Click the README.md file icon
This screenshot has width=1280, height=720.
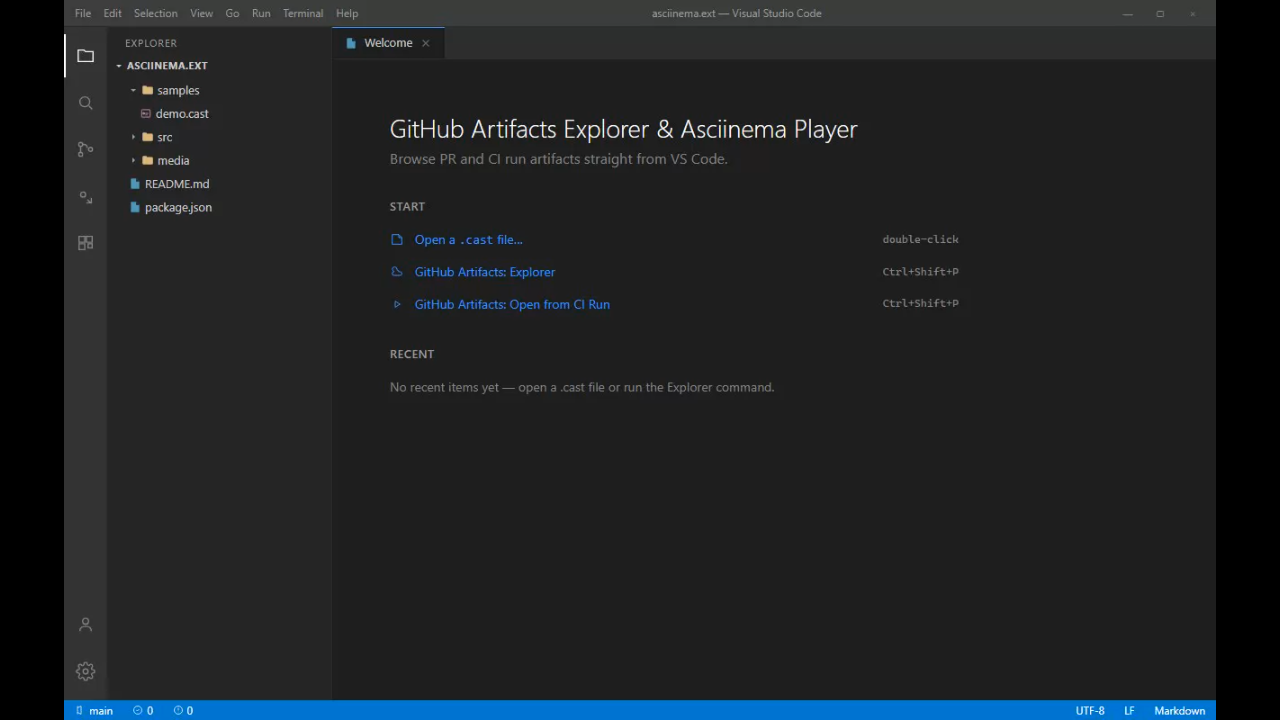coord(135,184)
